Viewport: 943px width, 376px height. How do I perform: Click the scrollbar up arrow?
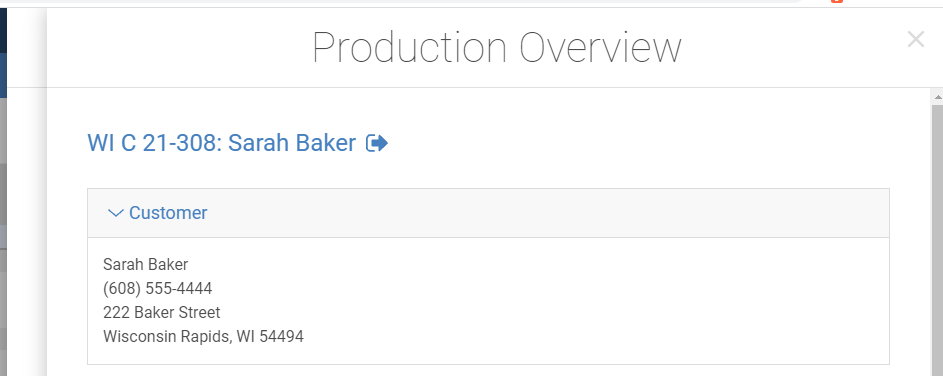pyautogui.click(x=938, y=96)
